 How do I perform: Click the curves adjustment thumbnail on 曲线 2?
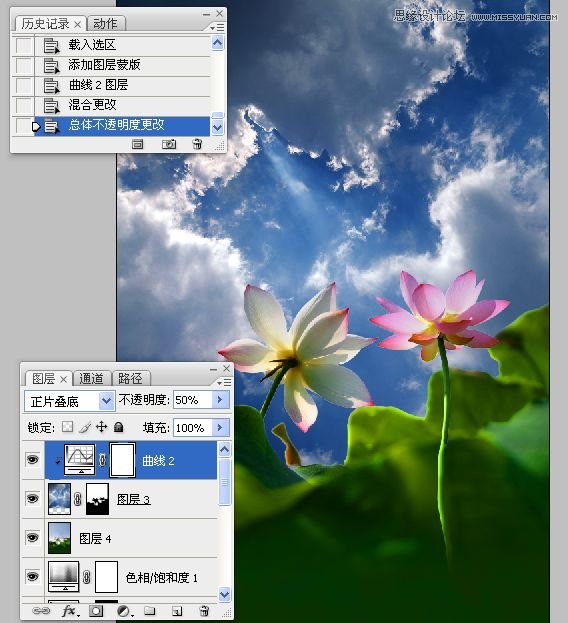pos(80,460)
